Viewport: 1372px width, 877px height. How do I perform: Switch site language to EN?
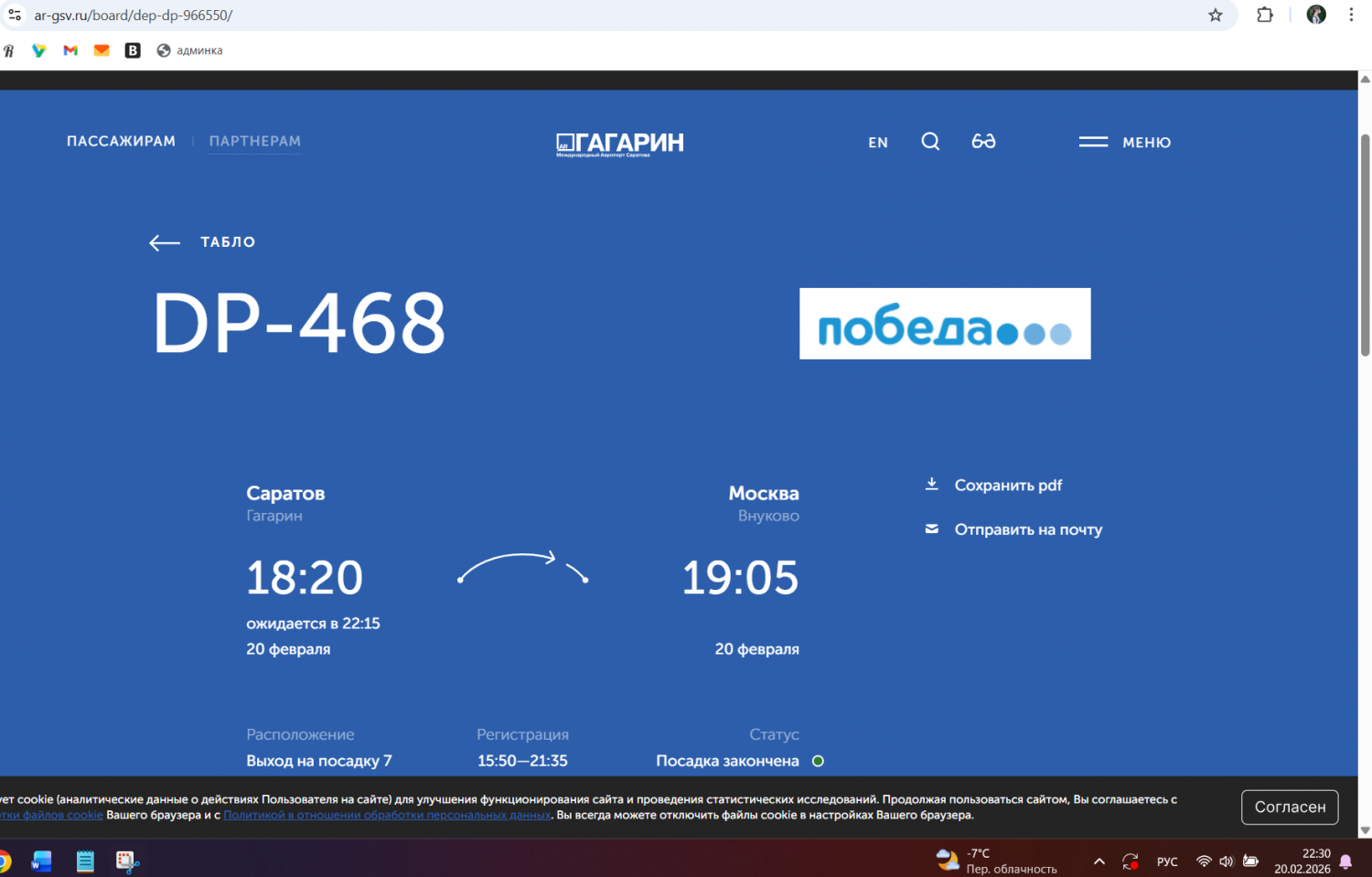878,143
